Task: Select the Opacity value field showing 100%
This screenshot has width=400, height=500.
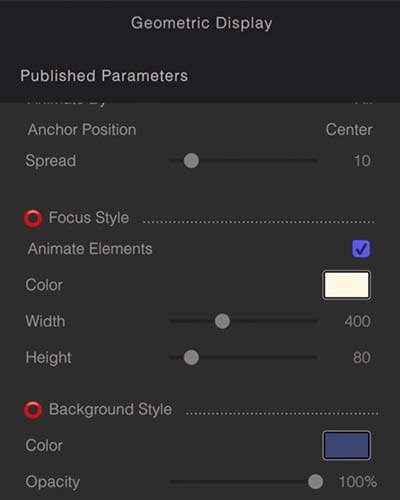Action: tap(358, 482)
